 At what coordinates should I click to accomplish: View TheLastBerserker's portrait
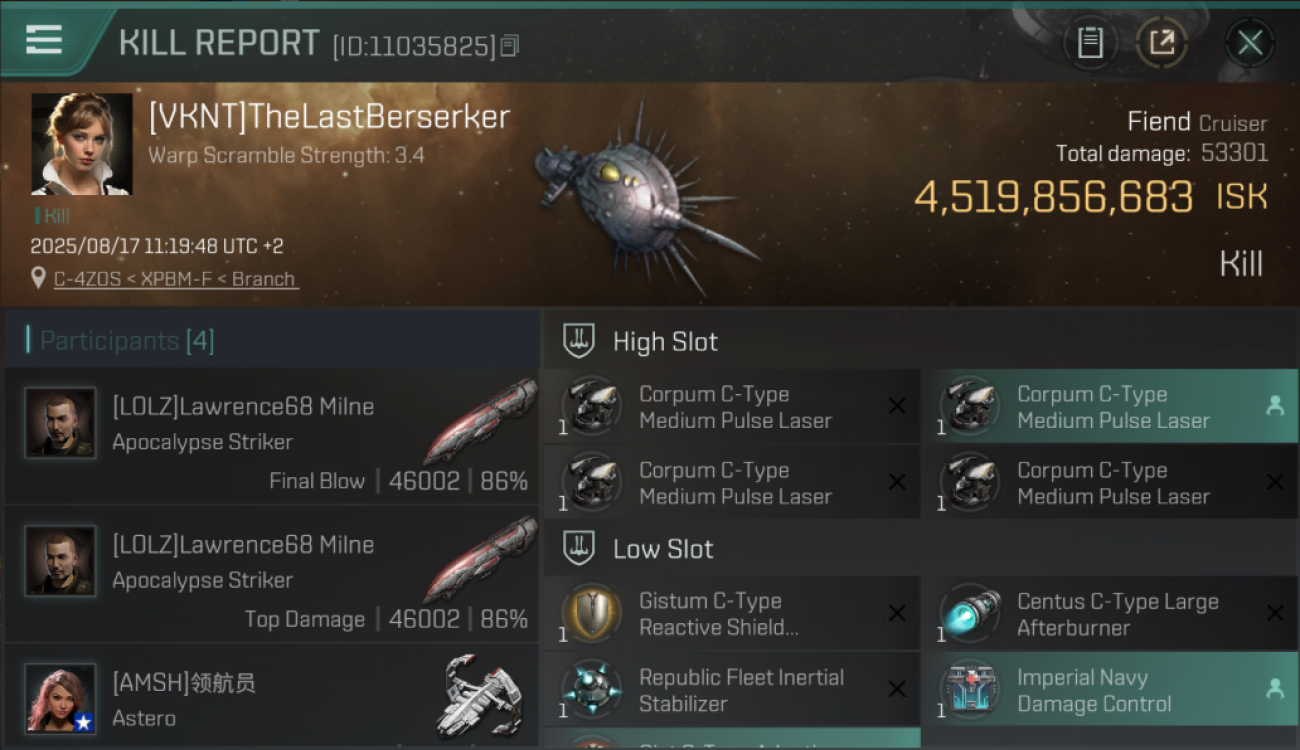click(82, 144)
